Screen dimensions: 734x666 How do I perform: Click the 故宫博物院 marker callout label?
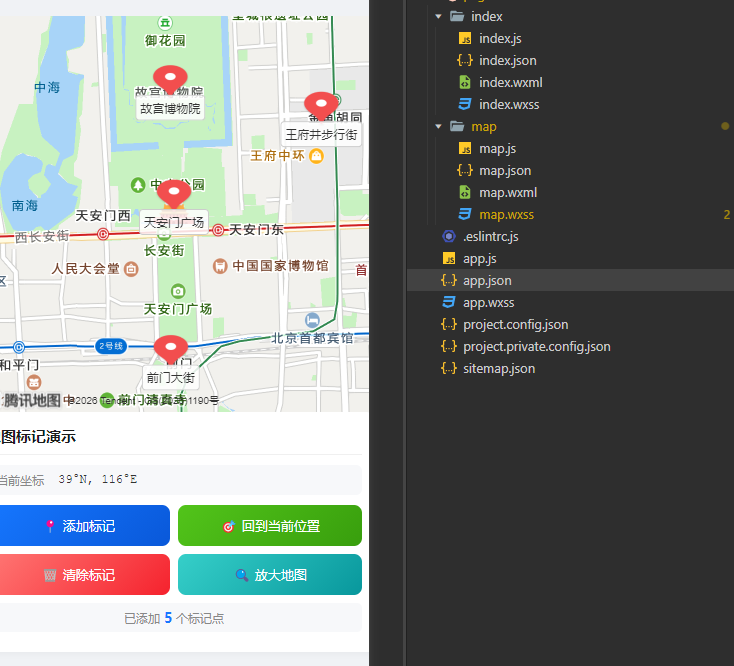170,109
